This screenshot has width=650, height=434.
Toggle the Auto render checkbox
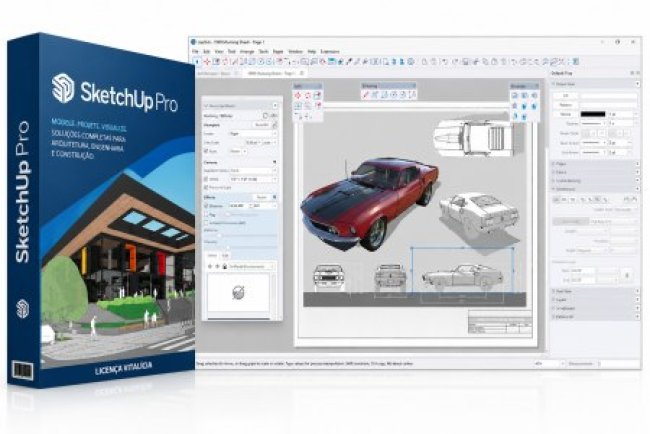click(x=206, y=151)
